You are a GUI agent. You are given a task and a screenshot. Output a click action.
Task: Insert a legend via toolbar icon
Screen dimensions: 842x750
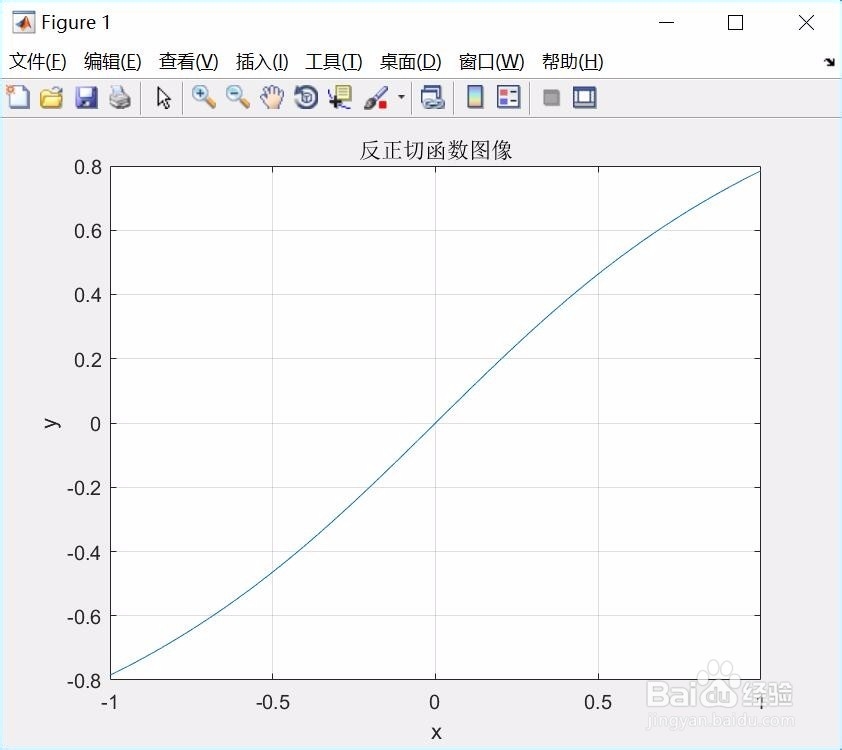click(x=509, y=98)
